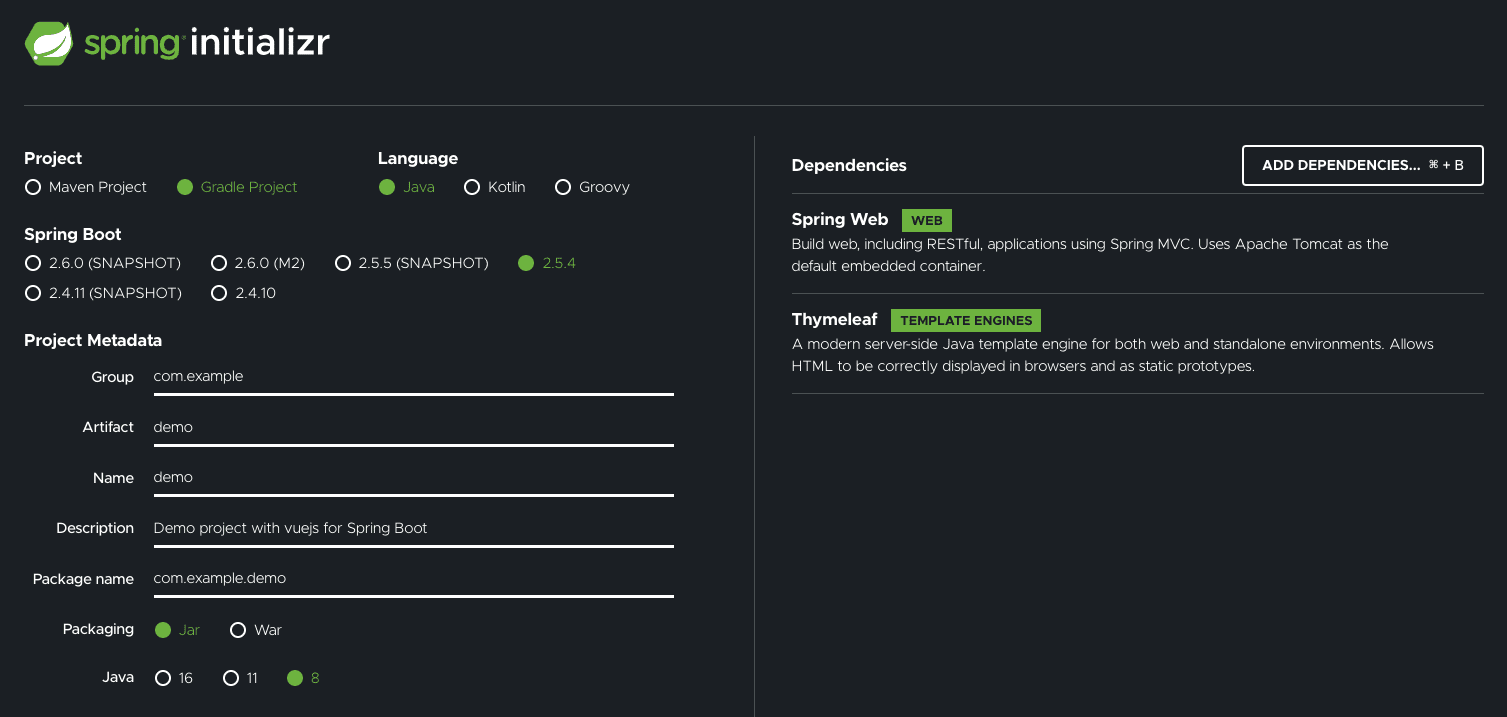Click the WEB category tag

click(927, 220)
